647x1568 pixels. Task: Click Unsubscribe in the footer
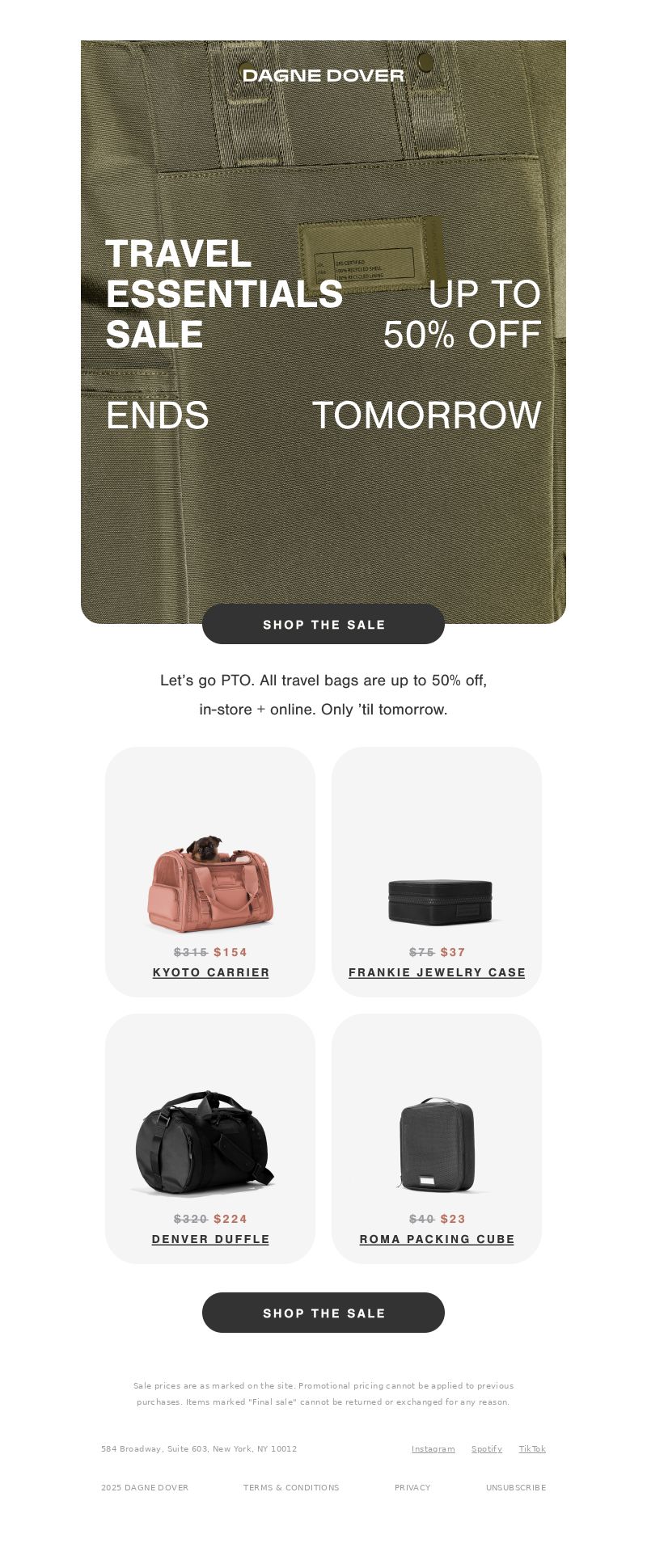516,1487
